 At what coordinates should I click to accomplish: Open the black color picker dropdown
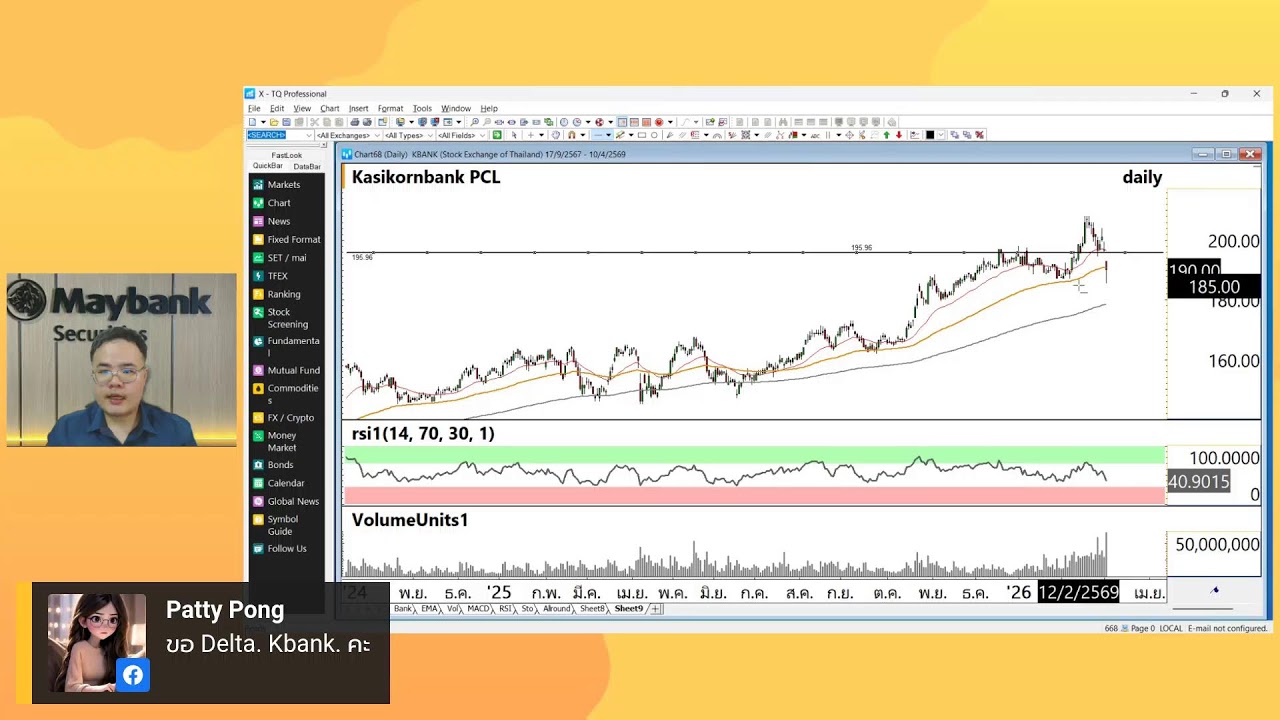(941, 135)
